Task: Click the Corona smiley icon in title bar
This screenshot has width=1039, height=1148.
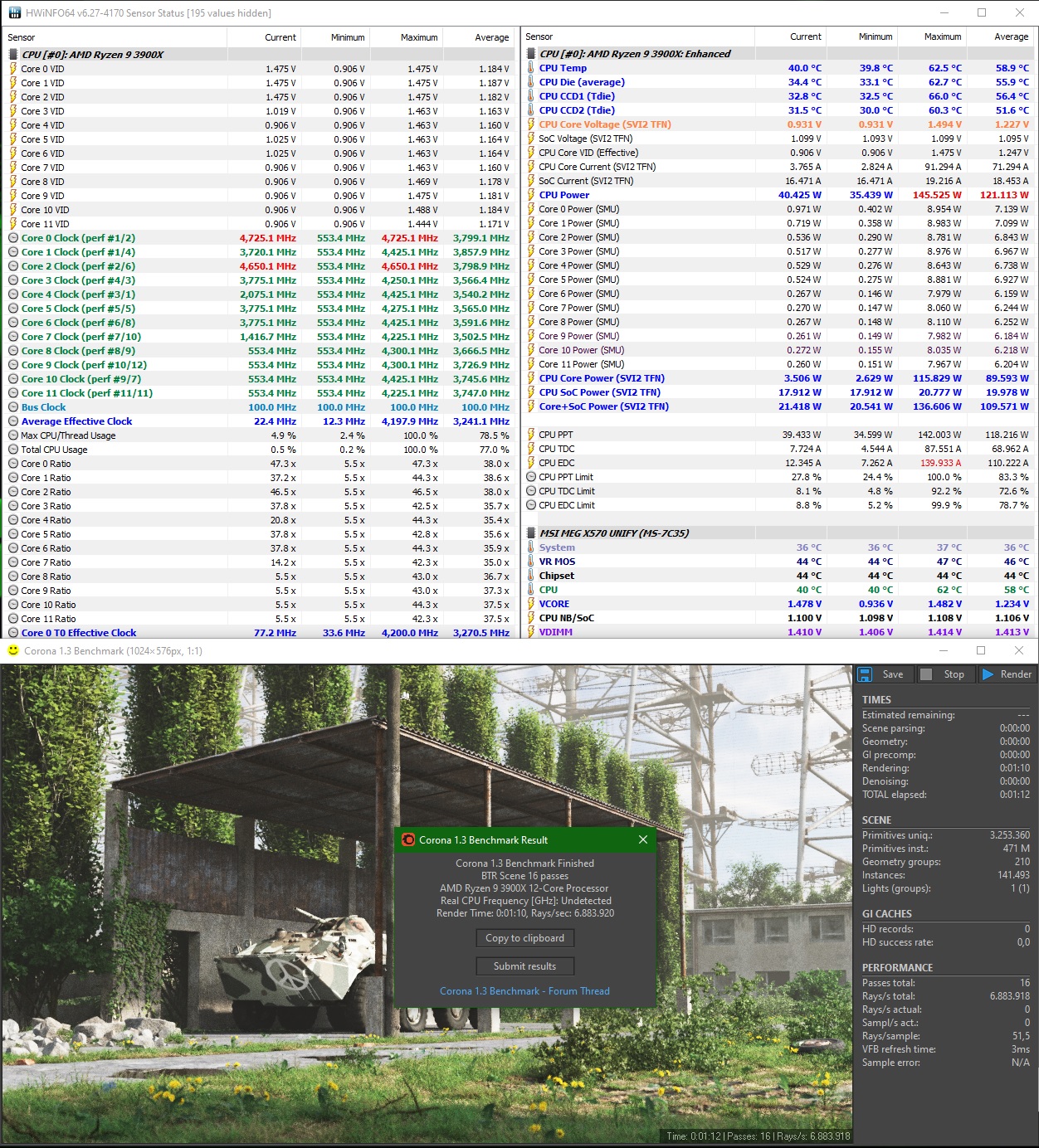Action: click(x=13, y=650)
